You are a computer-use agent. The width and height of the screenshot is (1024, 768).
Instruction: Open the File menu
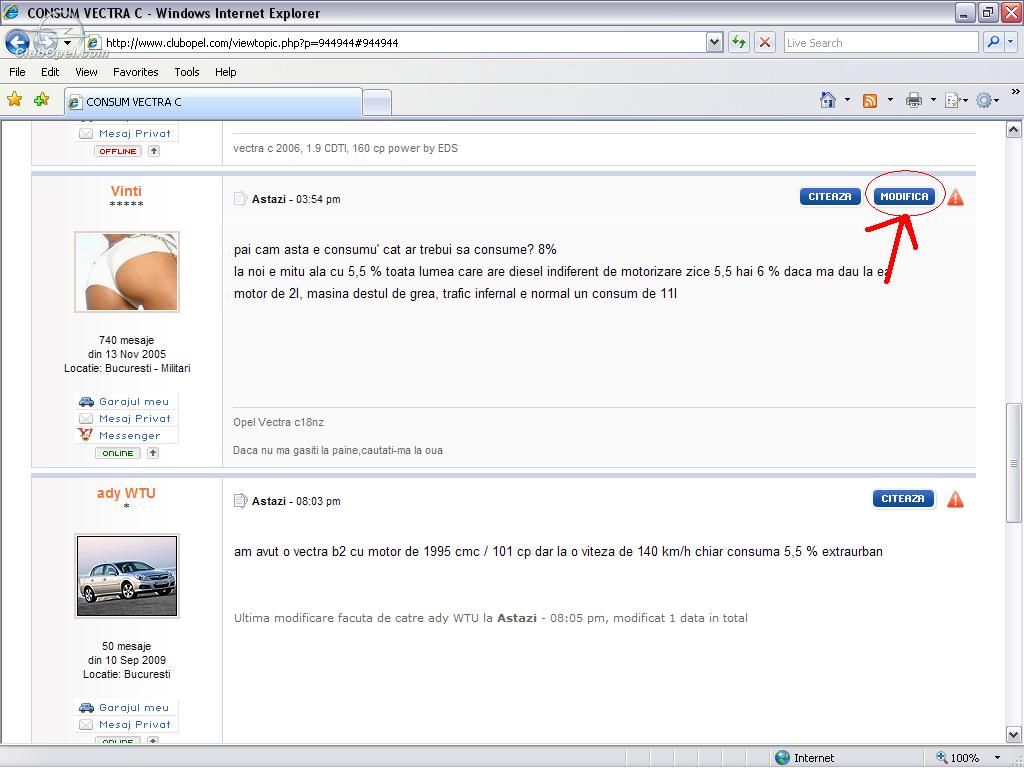18,72
